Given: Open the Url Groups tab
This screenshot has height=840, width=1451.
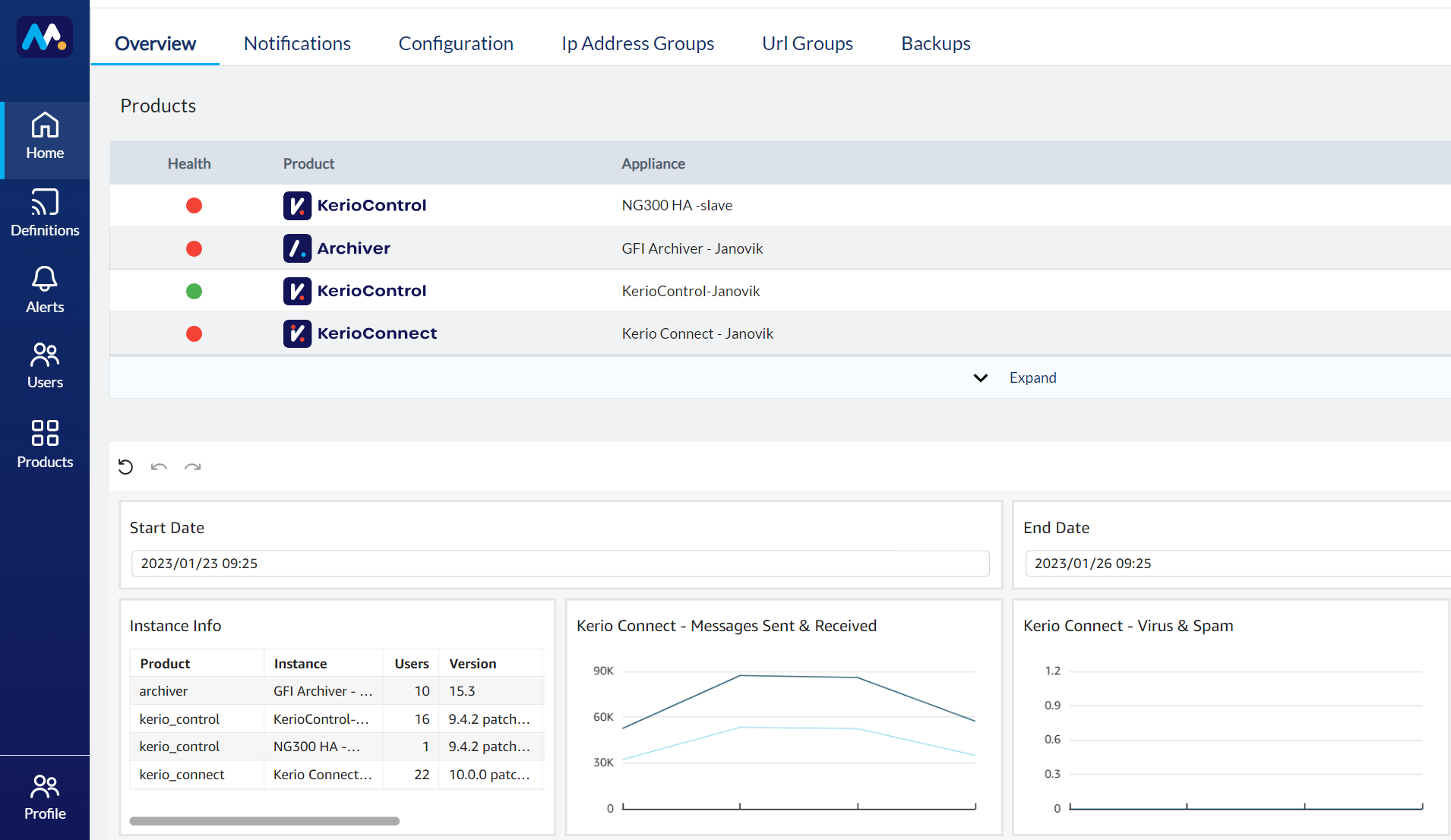Looking at the screenshot, I should 807,43.
